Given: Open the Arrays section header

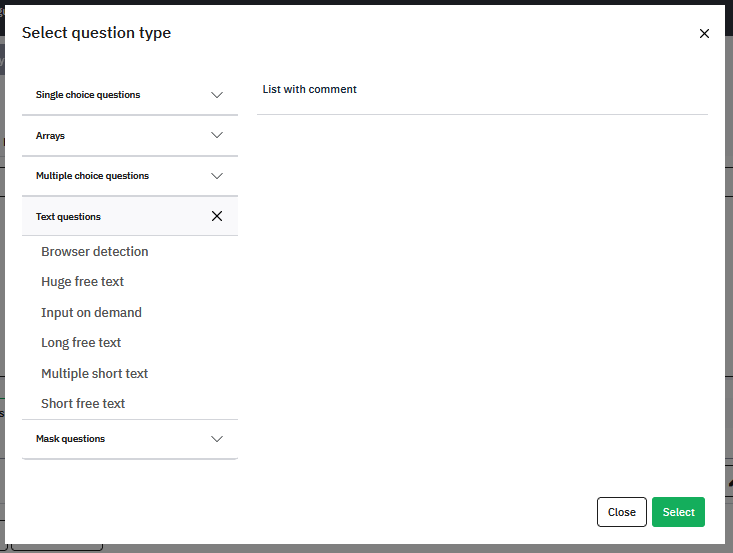Looking at the screenshot, I should [130, 136].
